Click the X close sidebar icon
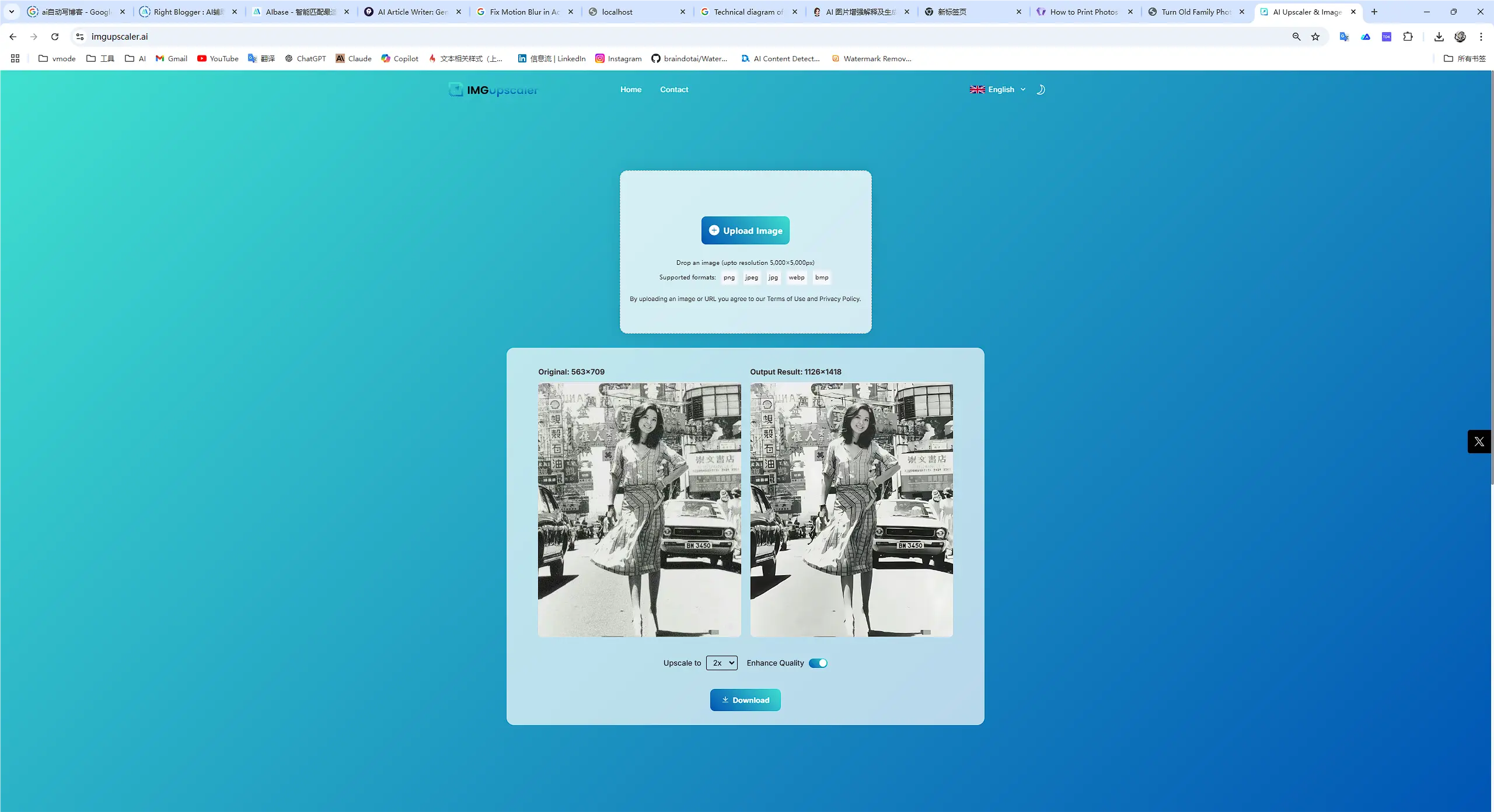This screenshot has height=812, width=1494. click(1479, 440)
